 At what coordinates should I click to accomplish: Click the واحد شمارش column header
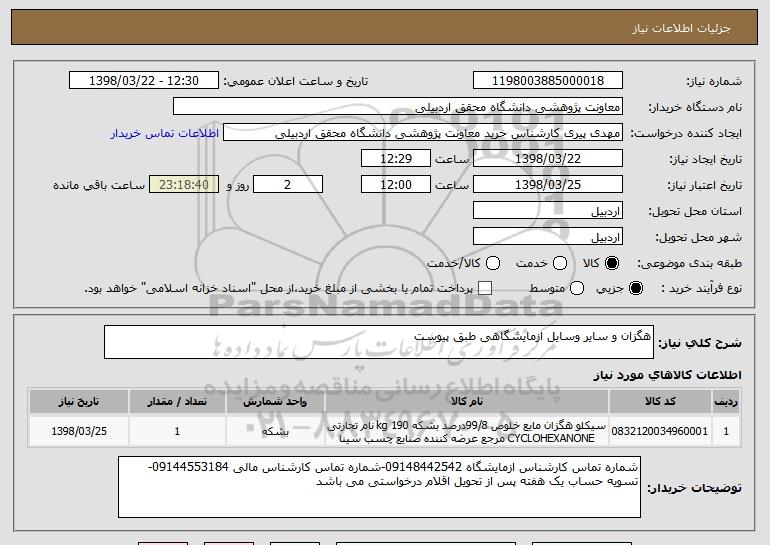275,402
